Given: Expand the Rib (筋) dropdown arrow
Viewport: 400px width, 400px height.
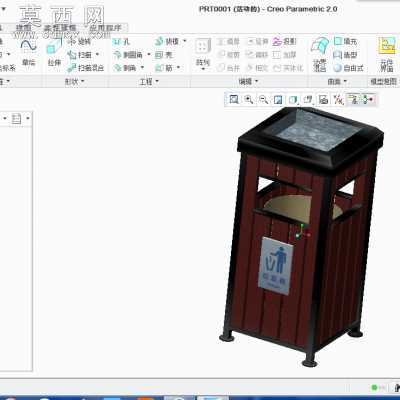Looking at the screenshot, I should point(178,68).
